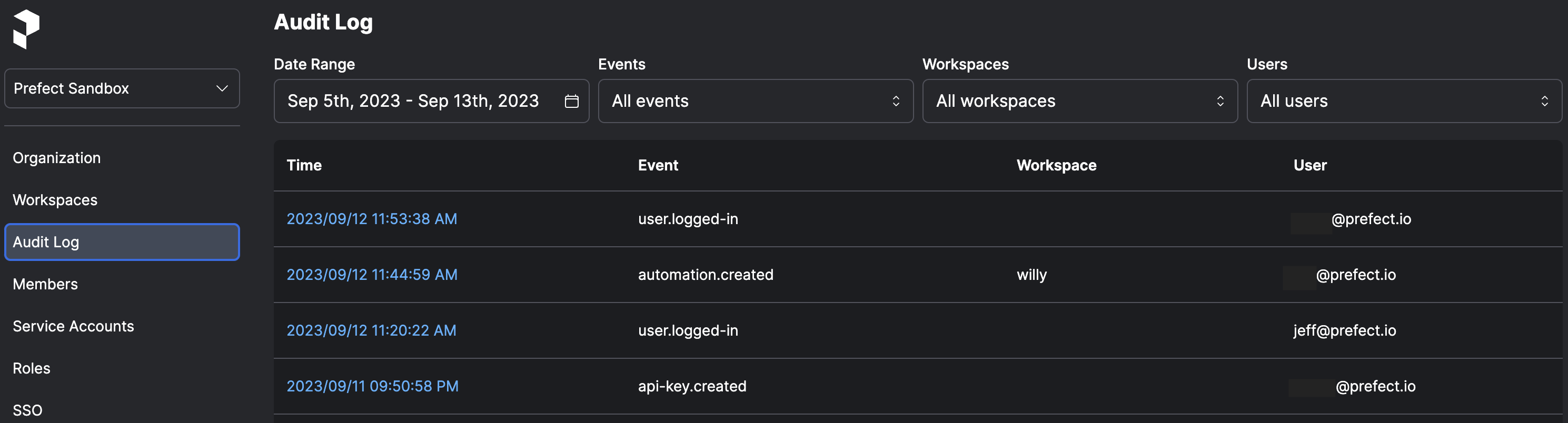This screenshot has width=1568, height=423.
Task: Go to Organization settings
Action: (x=57, y=158)
